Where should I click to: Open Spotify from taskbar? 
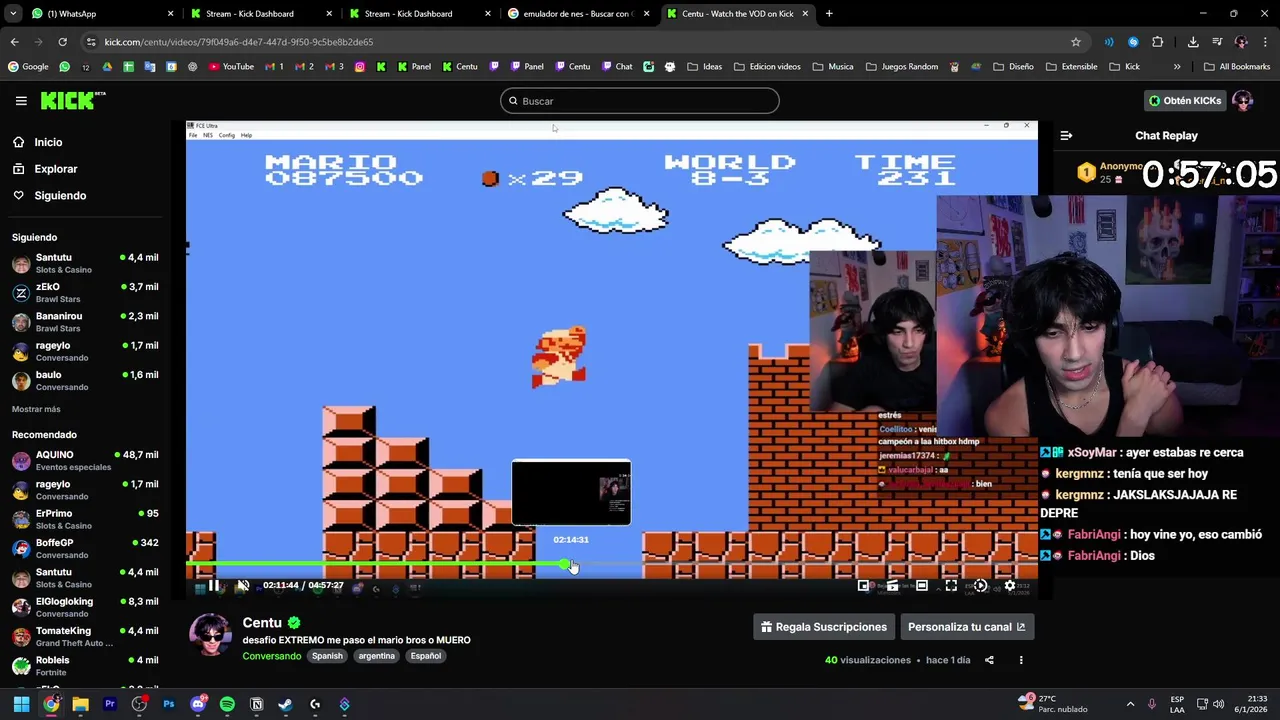click(x=227, y=704)
